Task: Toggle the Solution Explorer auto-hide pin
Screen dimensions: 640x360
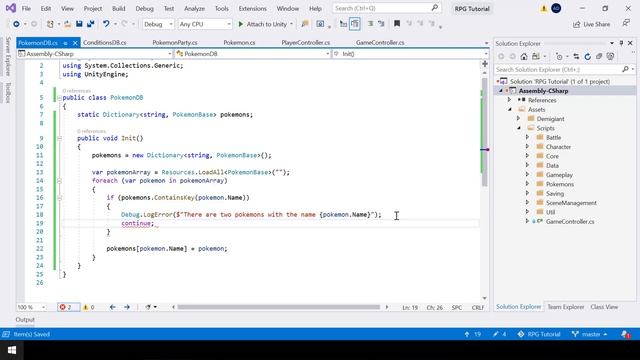Action: coord(621,43)
